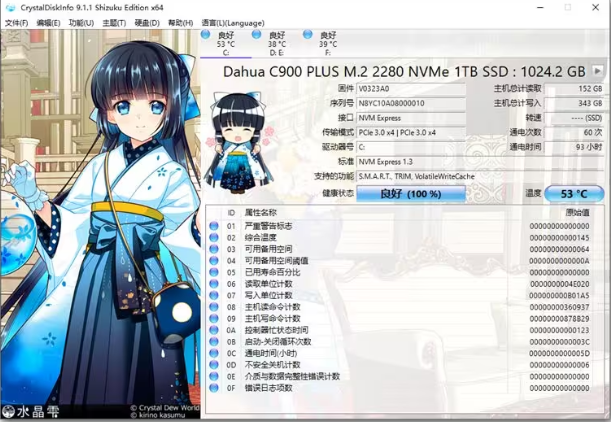
Task: Open the 语言(L)(Language) menu
Action: [x=233, y=23]
